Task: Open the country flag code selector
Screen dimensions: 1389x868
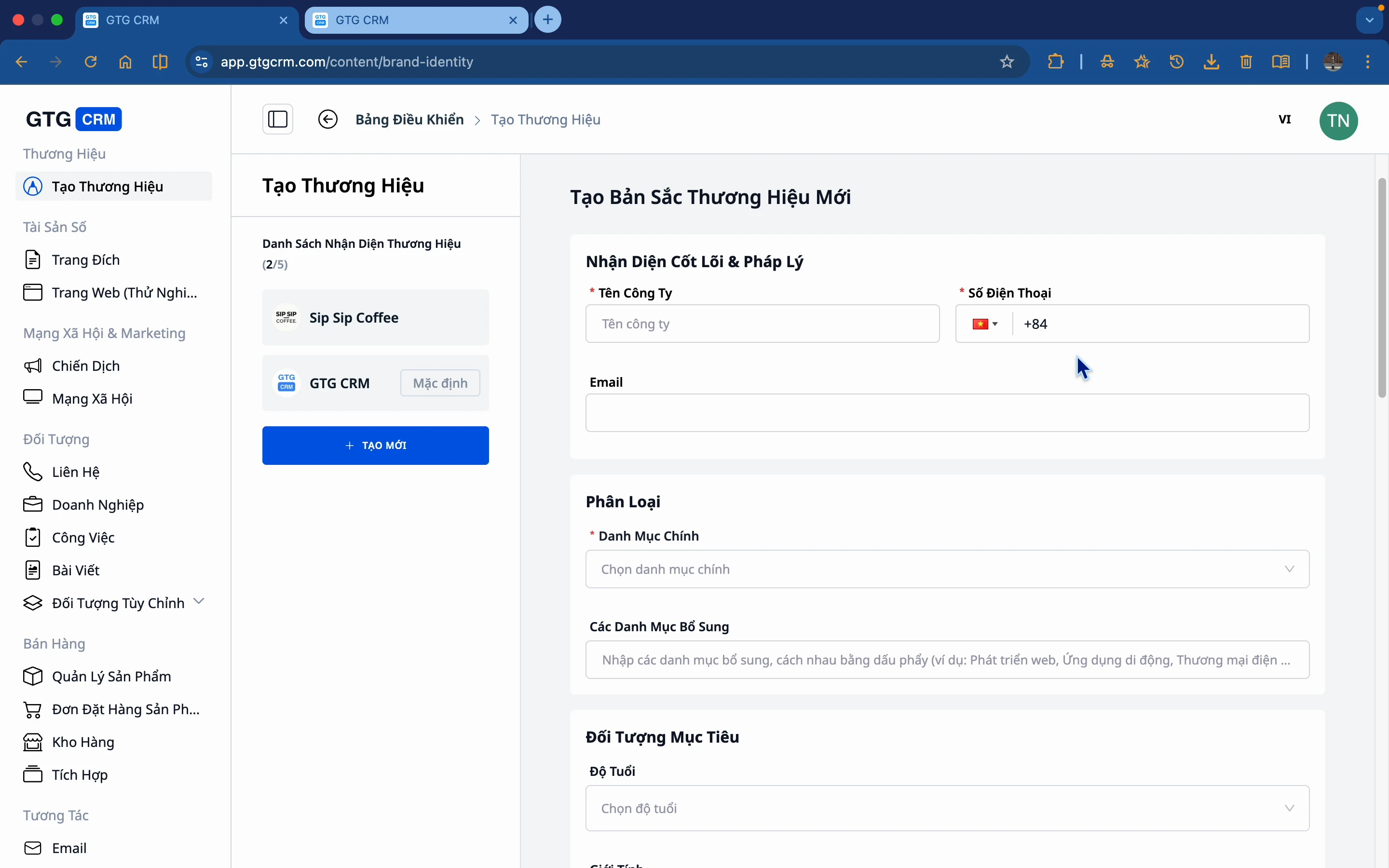Action: click(985, 324)
